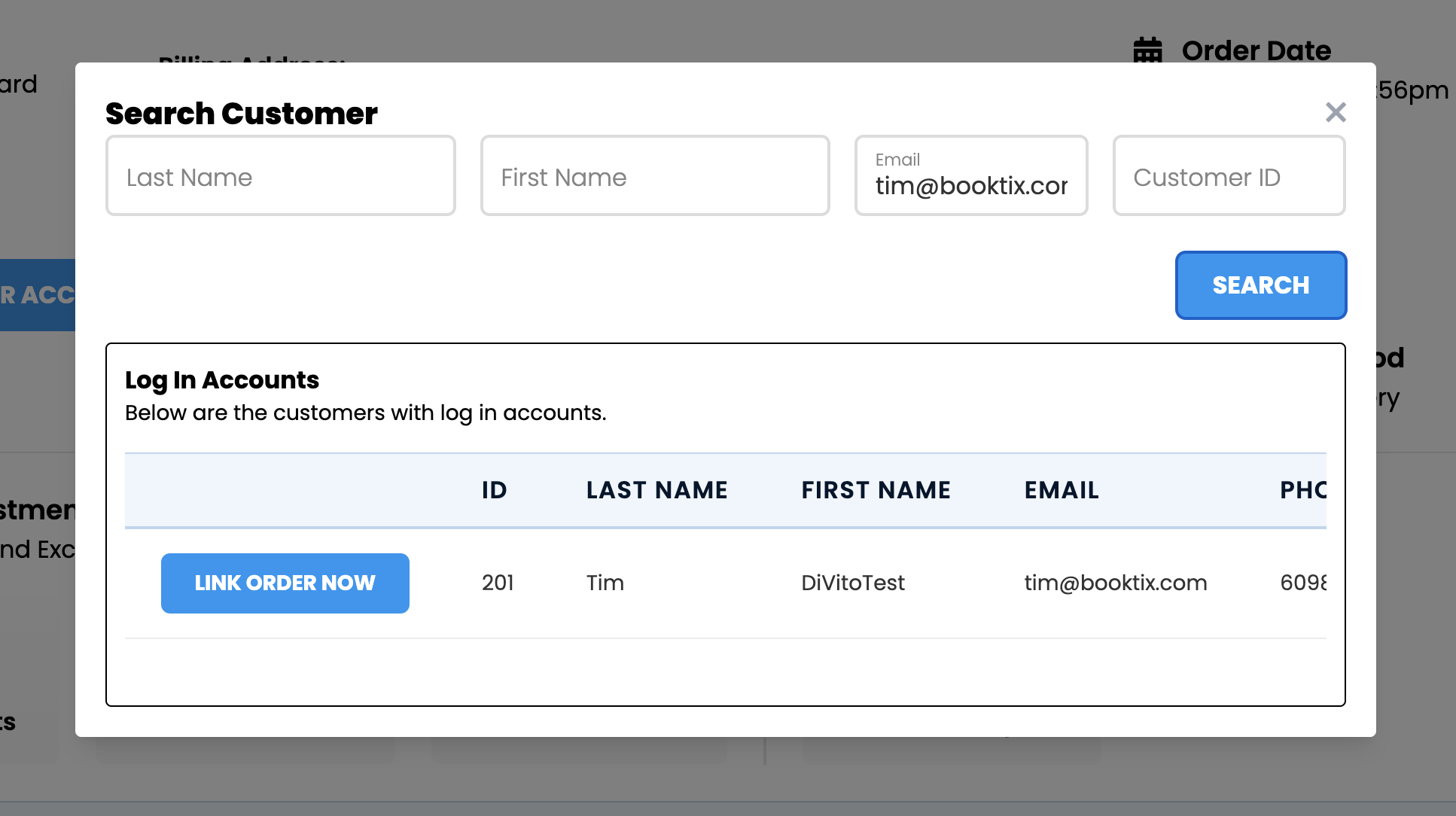Click the Log In Accounts heading
The height and width of the screenshot is (816, 1456).
[x=222, y=380]
